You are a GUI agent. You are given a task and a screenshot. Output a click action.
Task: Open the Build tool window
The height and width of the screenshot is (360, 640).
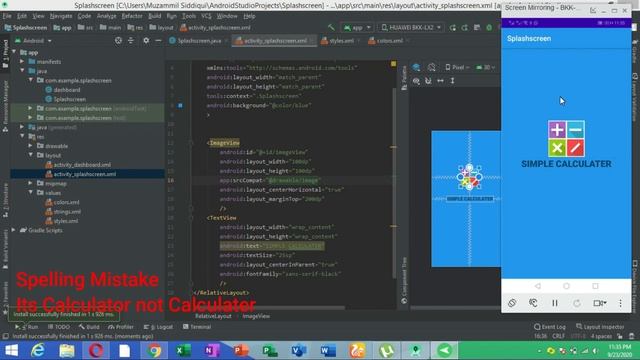(x=89, y=327)
